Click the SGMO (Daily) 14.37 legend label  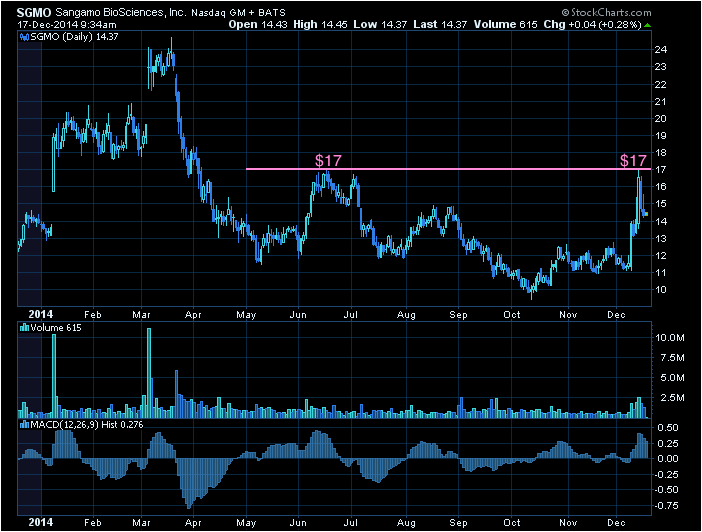pyautogui.click(x=74, y=37)
